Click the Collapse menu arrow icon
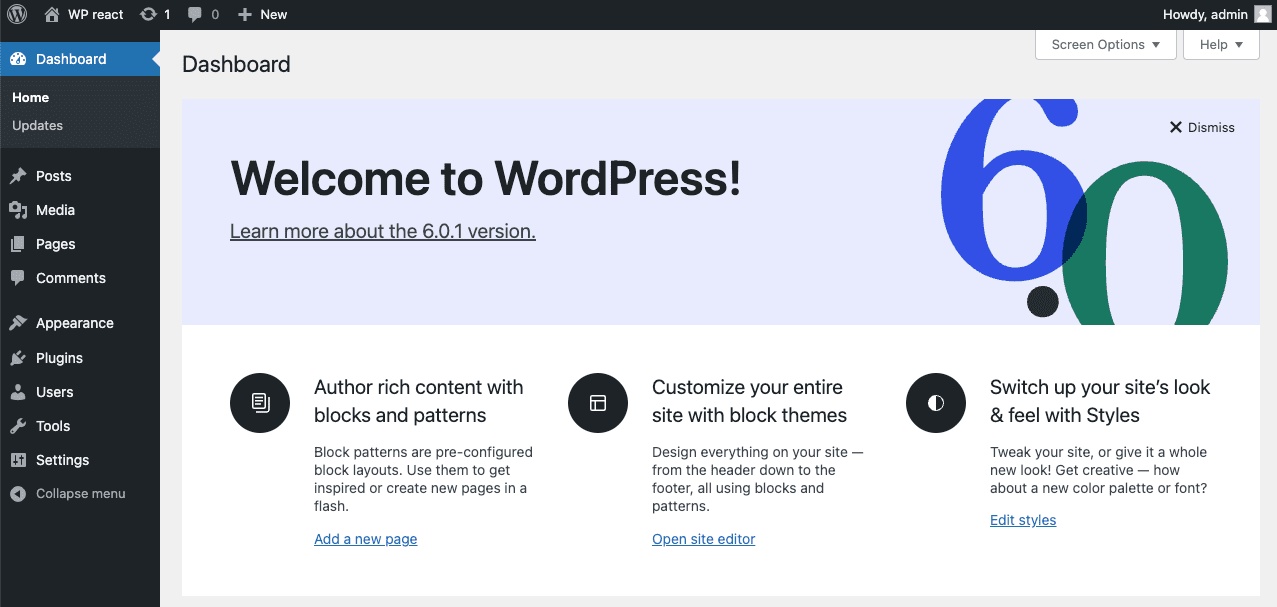This screenshot has width=1277, height=607. pyautogui.click(x=18, y=494)
